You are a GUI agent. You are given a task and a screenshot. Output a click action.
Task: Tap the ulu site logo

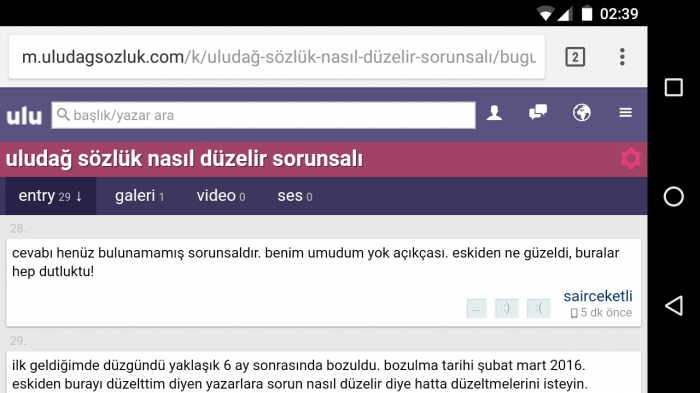(x=24, y=116)
